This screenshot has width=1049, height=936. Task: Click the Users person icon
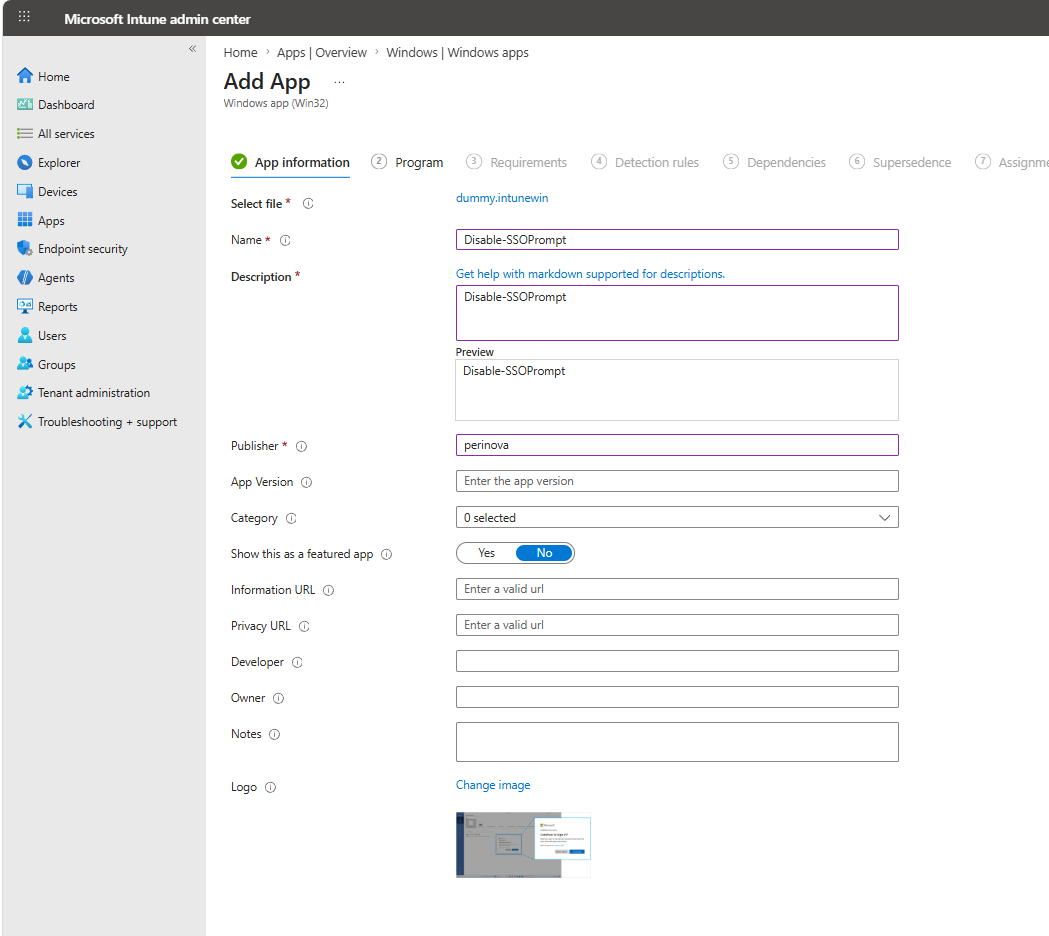[25, 335]
